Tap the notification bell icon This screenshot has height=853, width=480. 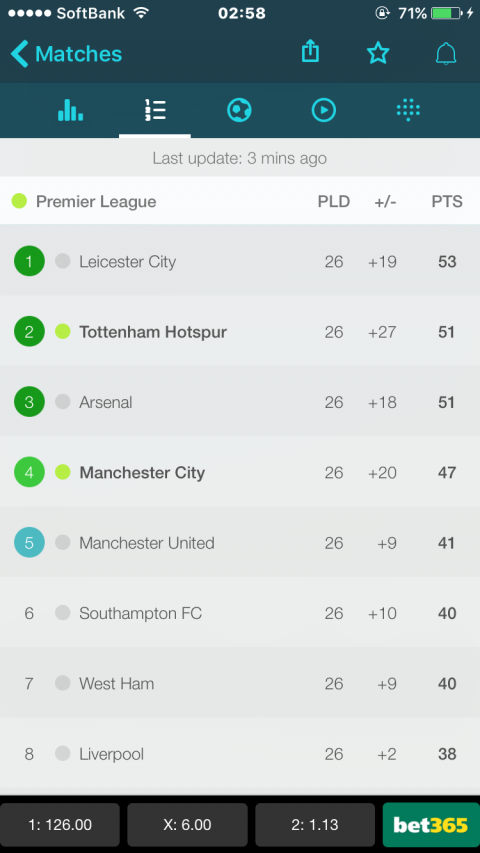click(446, 54)
